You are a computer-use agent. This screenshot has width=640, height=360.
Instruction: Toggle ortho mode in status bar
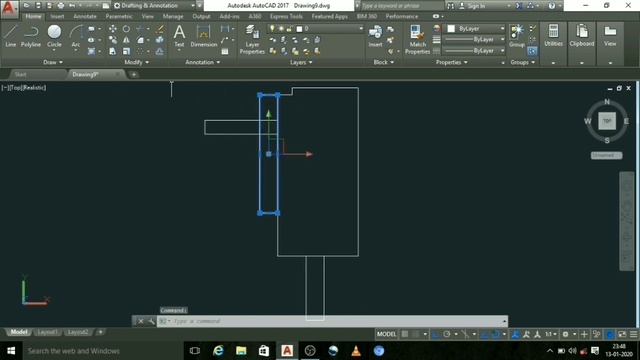[436, 334]
